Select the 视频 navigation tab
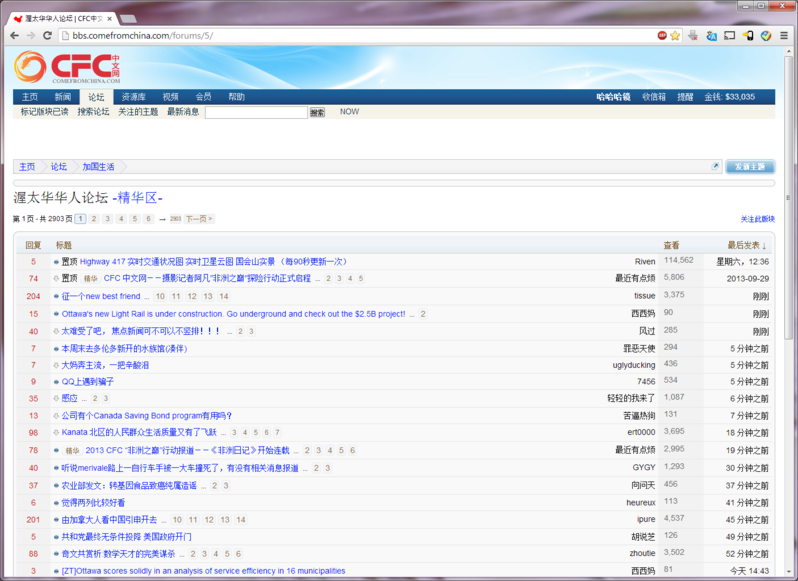The height and width of the screenshot is (581, 798). pyautogui.click(x=170, y=97)
